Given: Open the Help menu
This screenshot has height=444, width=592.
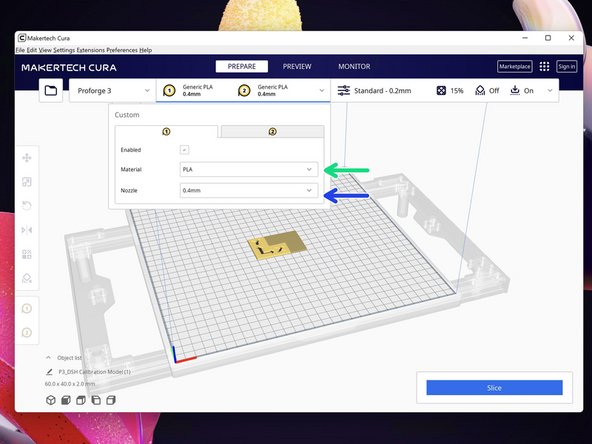Looking at the screenshot, I should [x=146, y=50].
